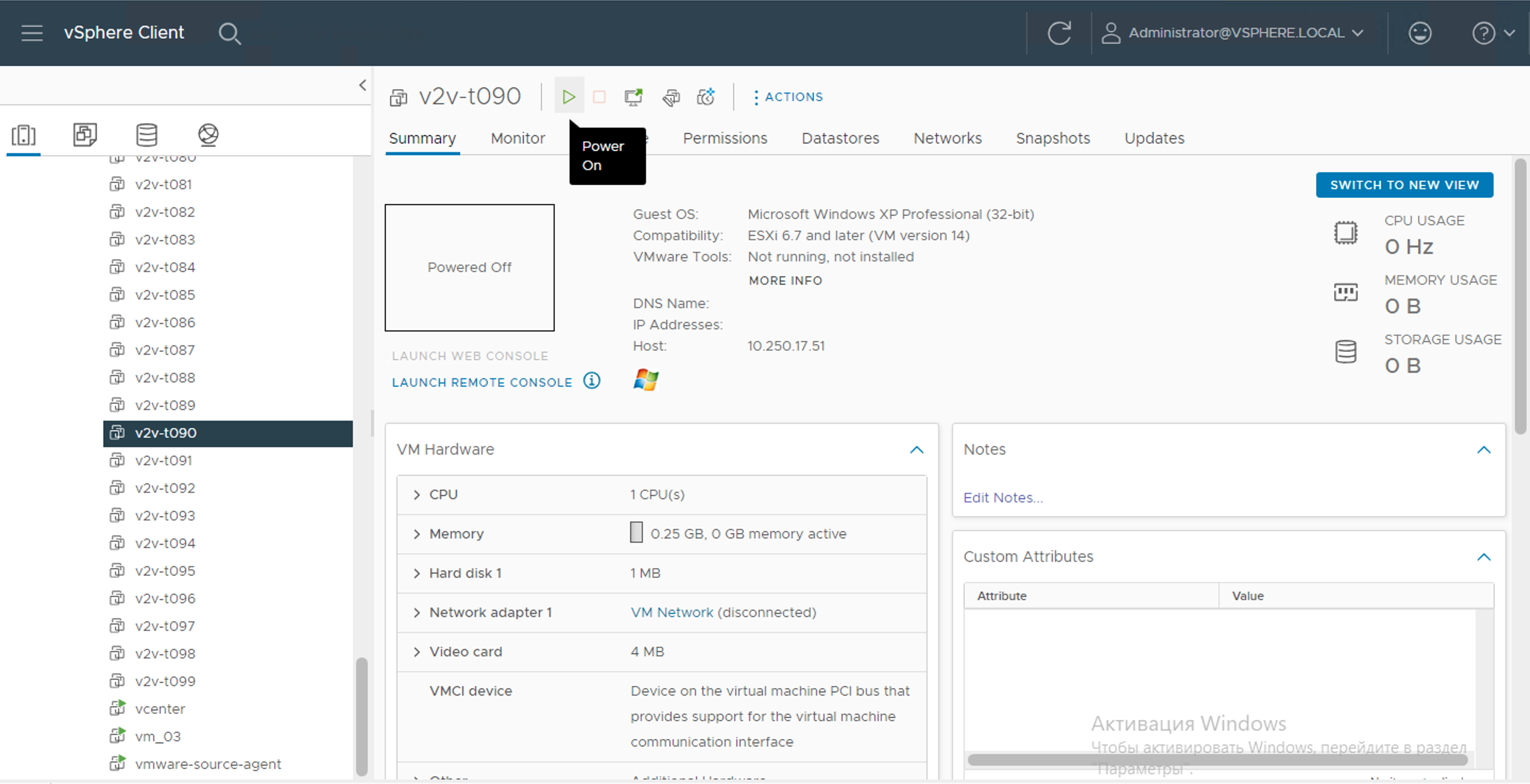Image resolution: width=1530 pixels, height=784 pixels.
Task: Open the help question mark menu
Action: [x=1493, y=33]
